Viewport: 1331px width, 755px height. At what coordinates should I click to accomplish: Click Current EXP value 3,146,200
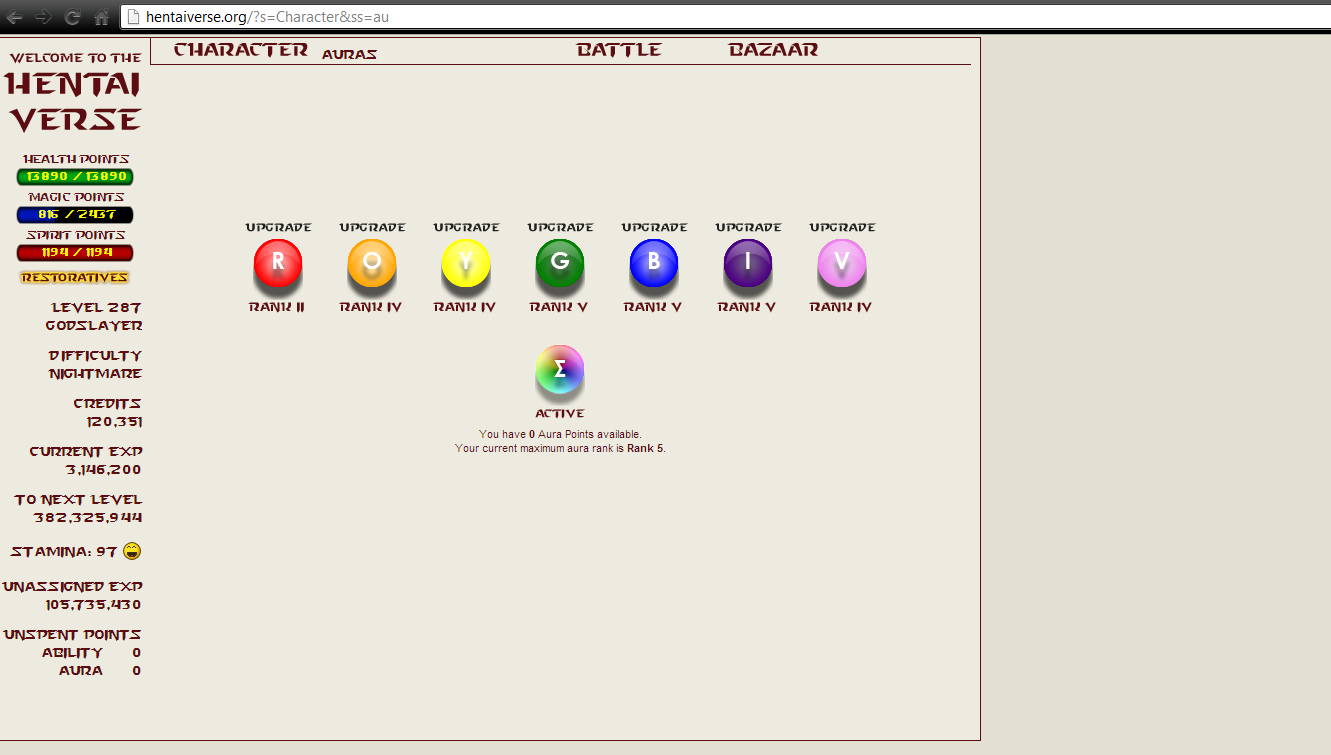coord(104,469)
